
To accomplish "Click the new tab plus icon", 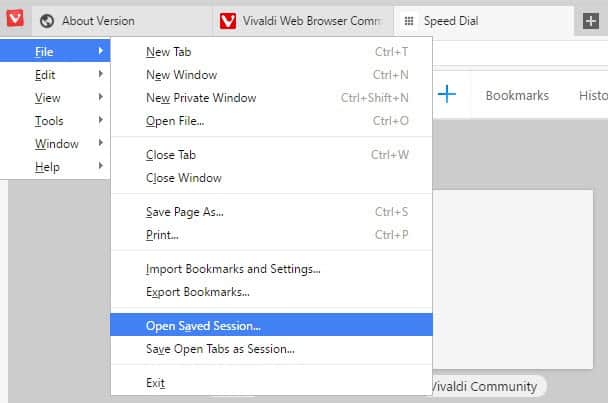I will [x=590, y=21].
